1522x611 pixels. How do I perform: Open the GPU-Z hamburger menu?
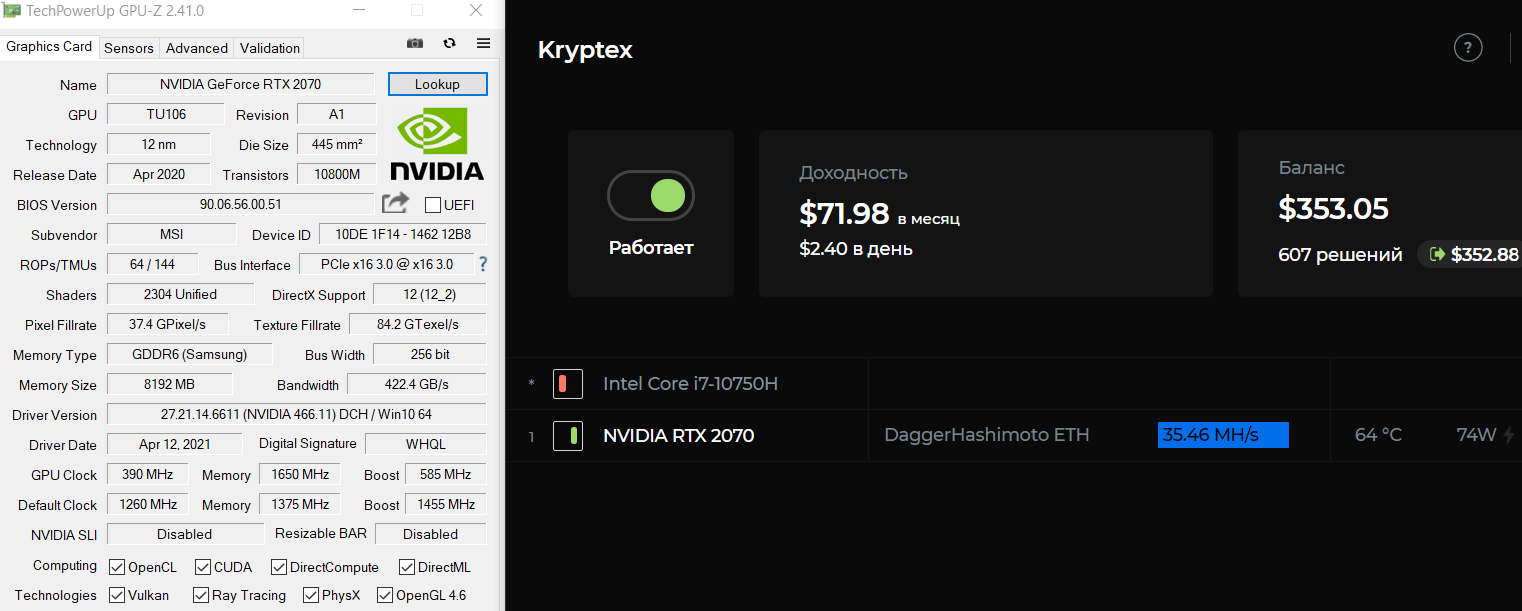pyautogui.click(x=483, y=43)
